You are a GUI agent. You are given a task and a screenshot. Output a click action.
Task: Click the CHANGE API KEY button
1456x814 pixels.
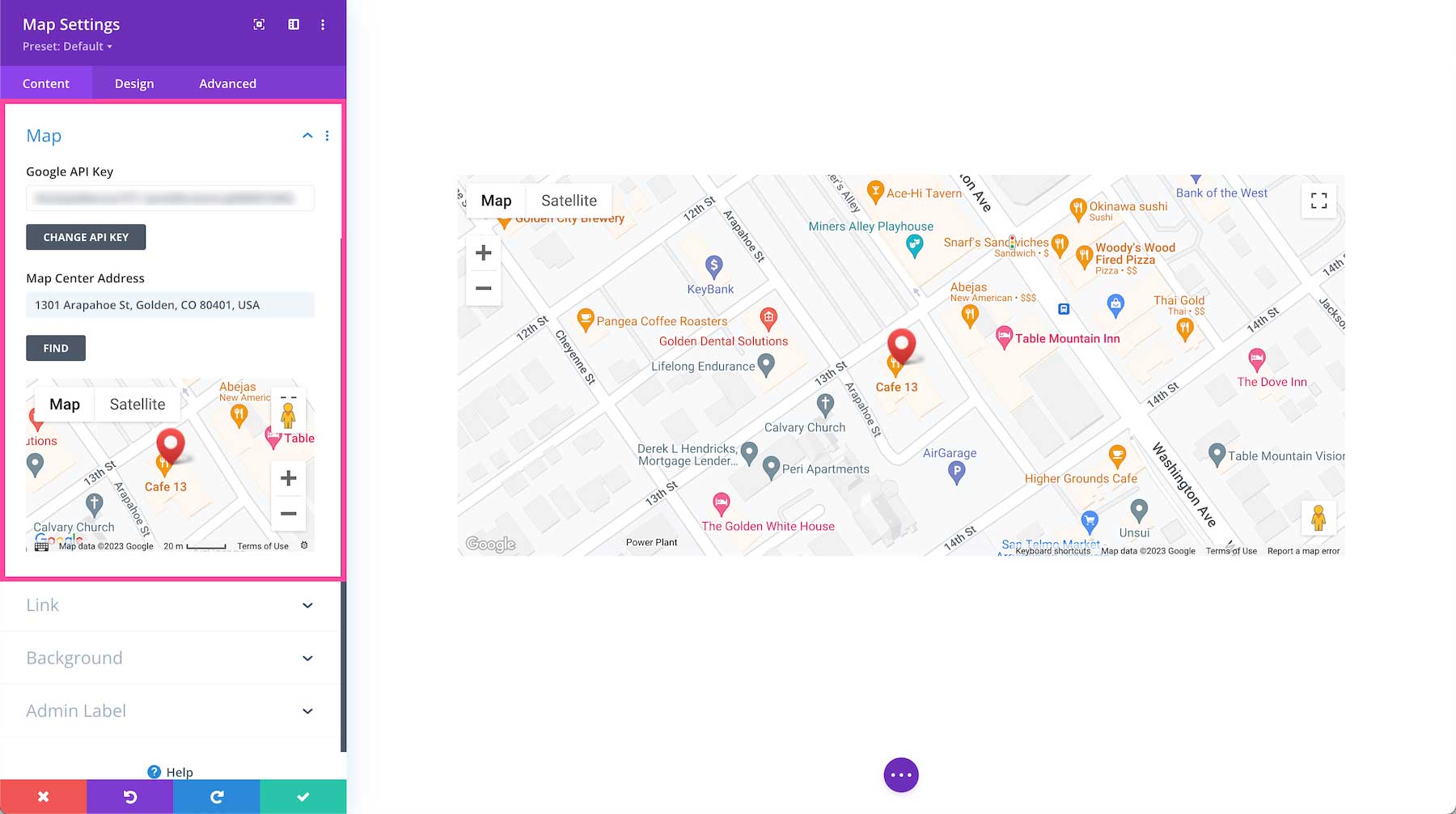click(x=86, y=236)
